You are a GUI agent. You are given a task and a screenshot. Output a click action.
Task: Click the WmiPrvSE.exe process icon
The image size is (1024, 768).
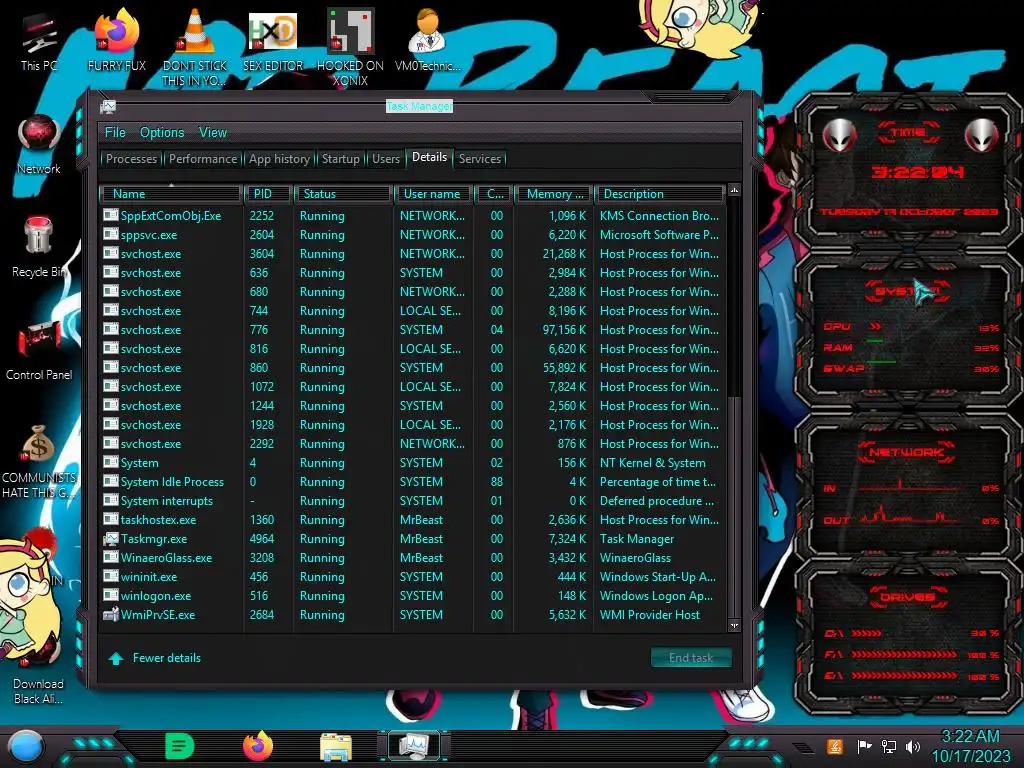tap(111, 615)
